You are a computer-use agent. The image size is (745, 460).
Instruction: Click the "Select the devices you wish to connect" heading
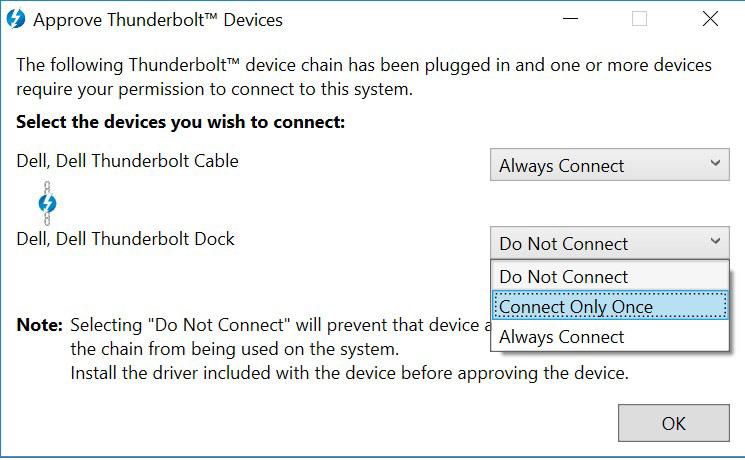click(x=181, y=122)
